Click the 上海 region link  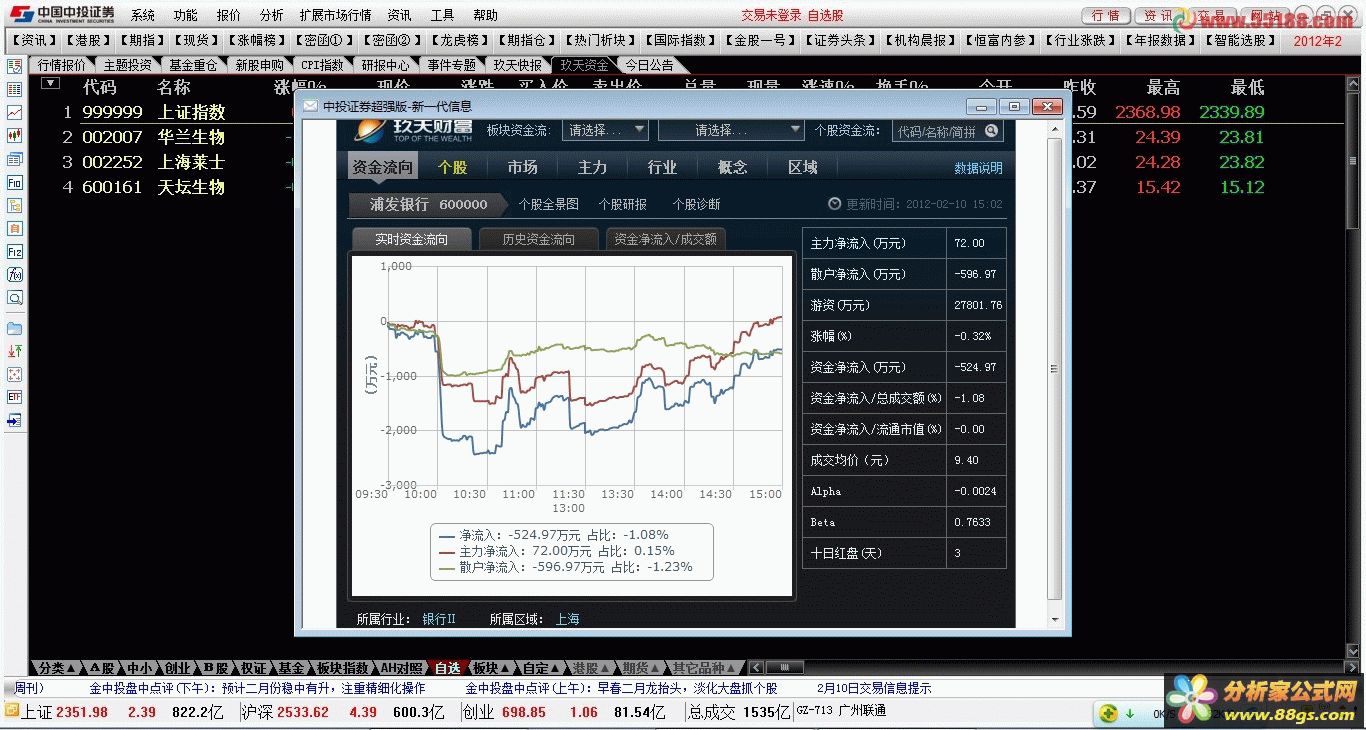(x=567, y=619)
